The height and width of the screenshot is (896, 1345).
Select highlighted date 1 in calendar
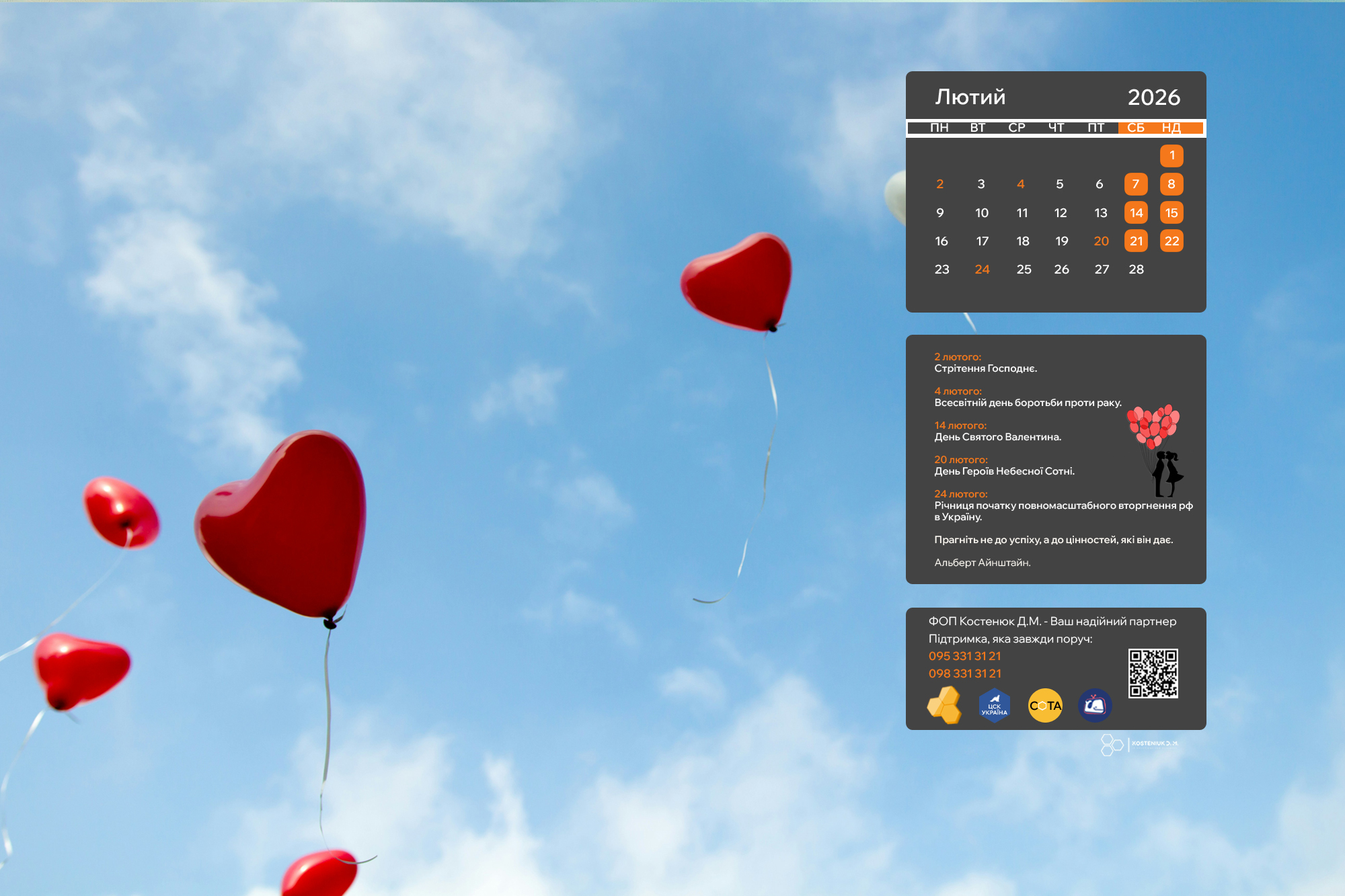point(1171,156)
